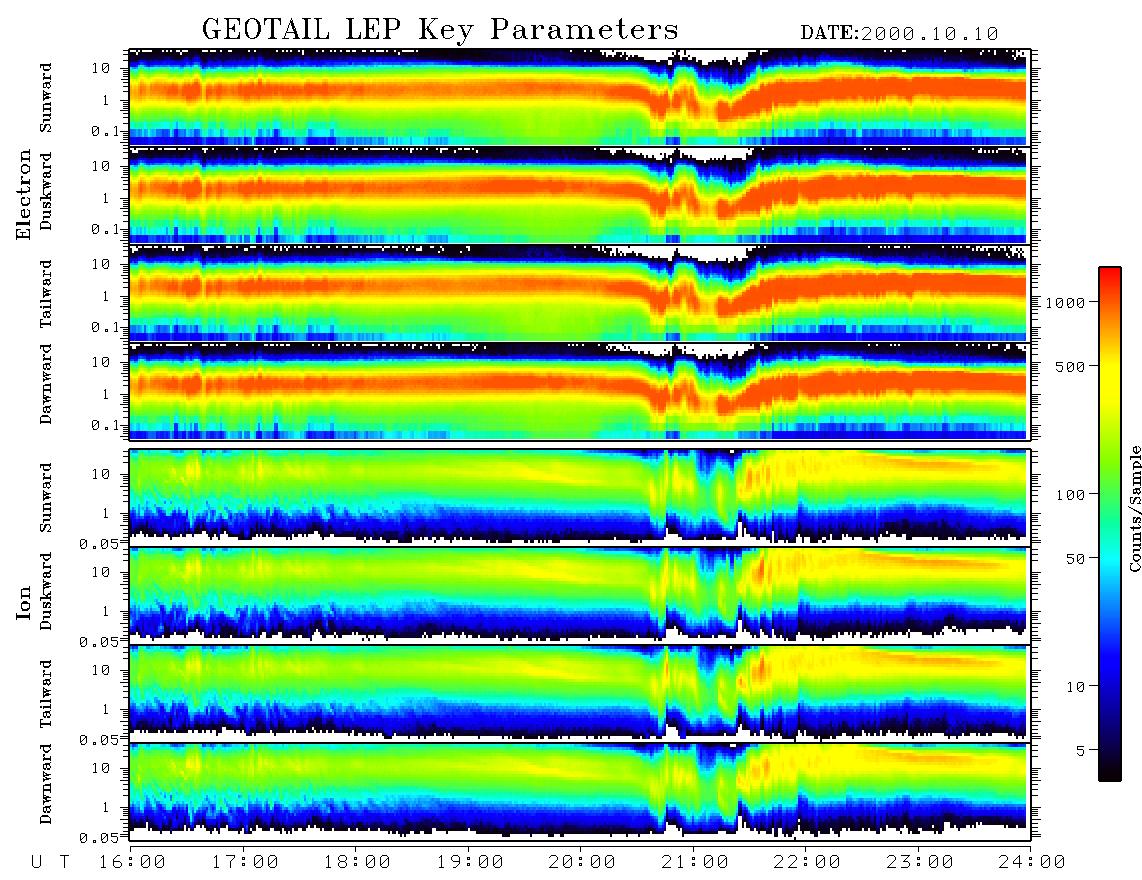Click the '24:00' time tick label
Viewport: 1142px width, 880px height.
[x=1032, y=863]
